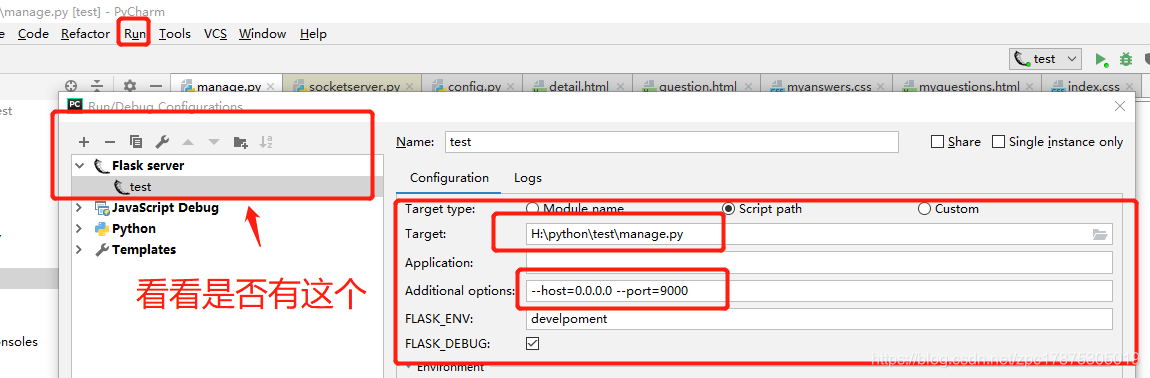The height and width of the screenshot is (378, 1150).
Task: Collapse all in project panel
Action: point(97,86)
